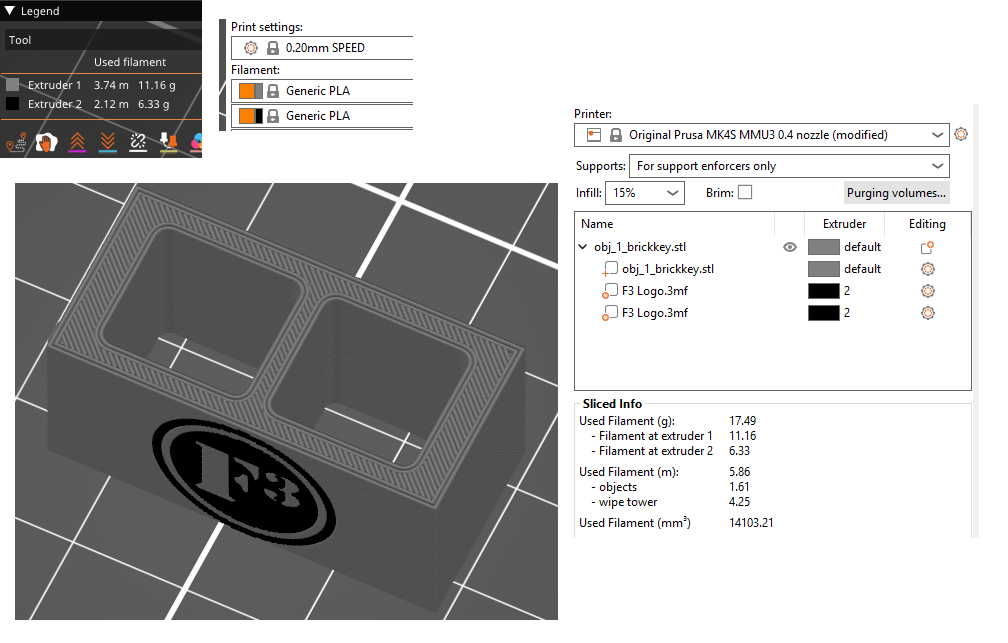Select second F3 Logo.3mf modifier
Screen dimensions: 1008x643
click(x=654, y=313)
